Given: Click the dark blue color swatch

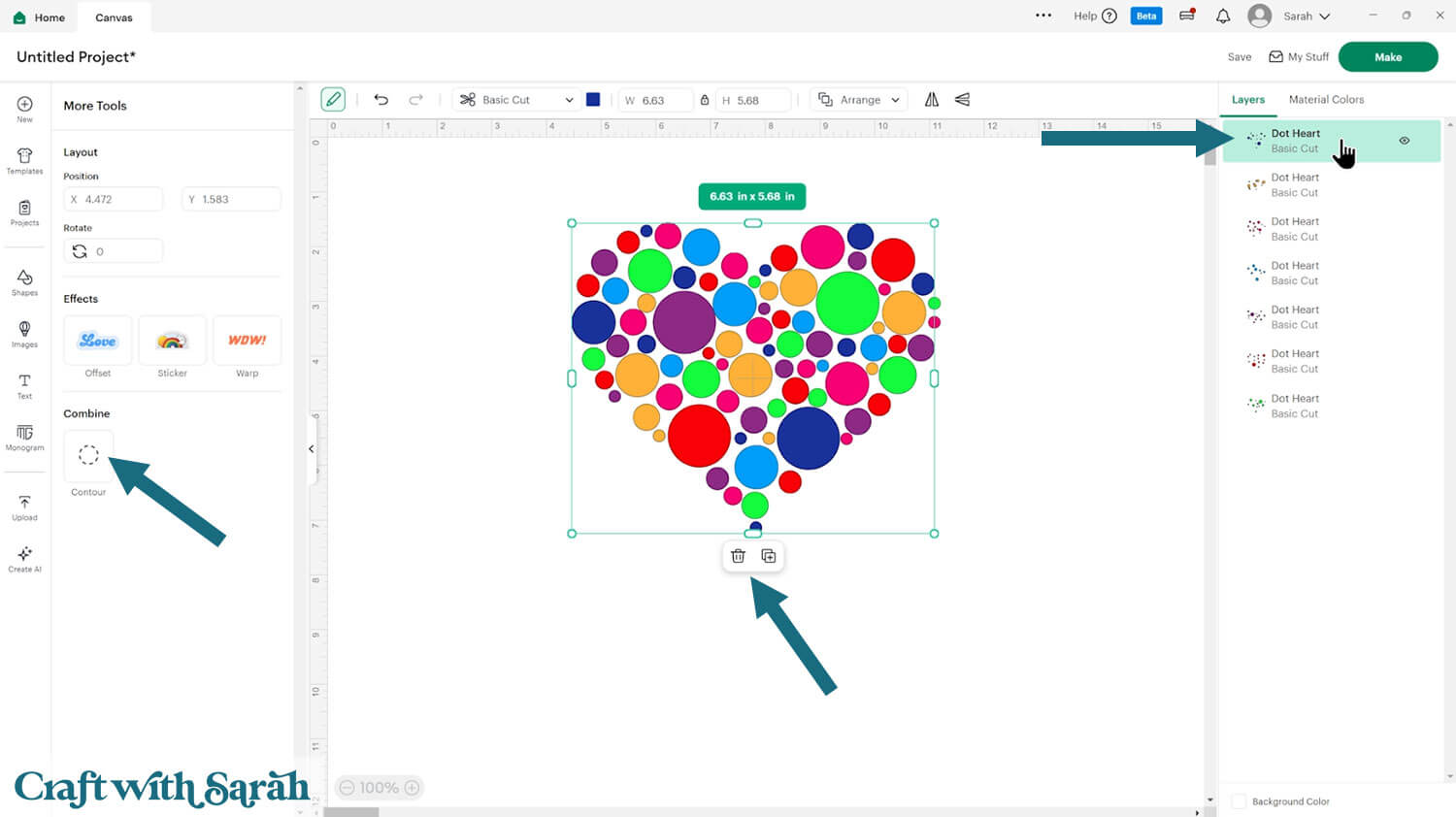Looking at the screenshot, I should (593, 100).
